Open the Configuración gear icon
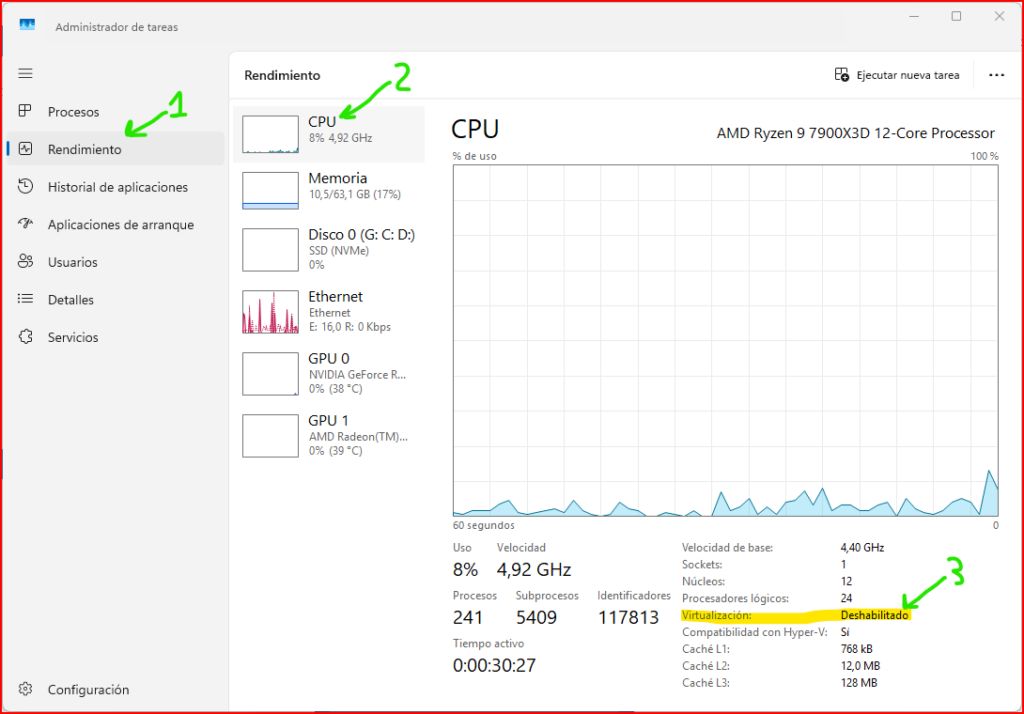This screenshot has width=1024, height=714. click(26, 689)
